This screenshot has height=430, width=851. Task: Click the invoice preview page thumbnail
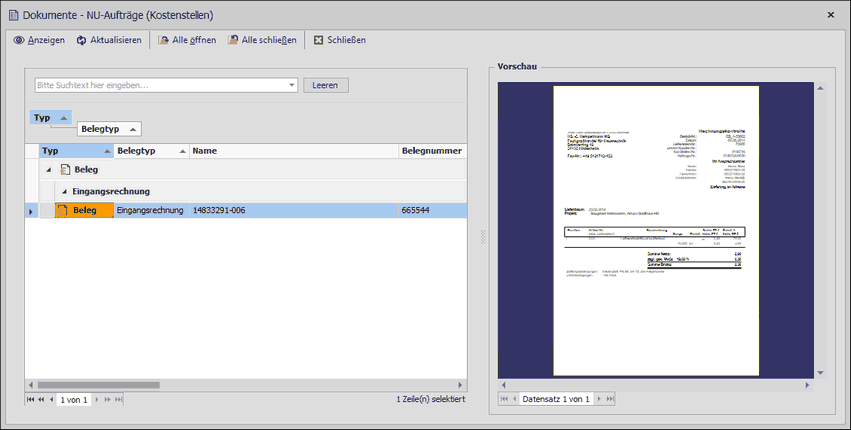[x=656, y=228]
